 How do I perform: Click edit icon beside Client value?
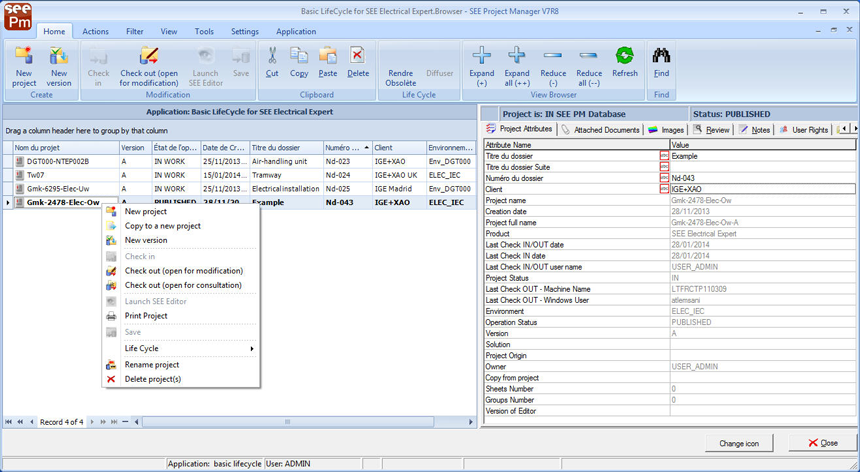[664, 189]
